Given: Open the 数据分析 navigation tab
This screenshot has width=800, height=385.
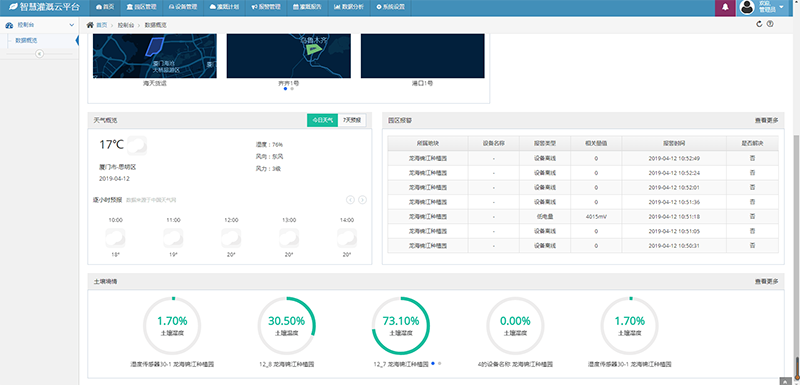Looking at the screenshot, I should coord(349,7).
